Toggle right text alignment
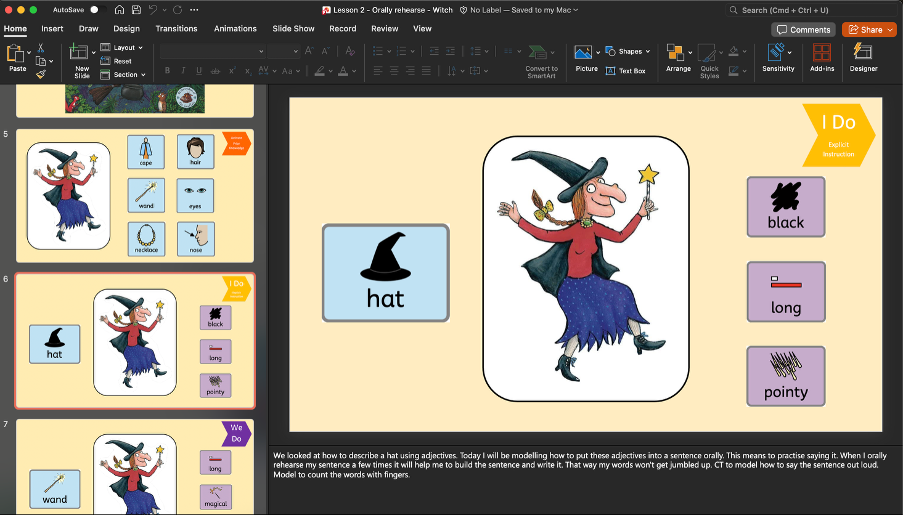 pos(410,71)
